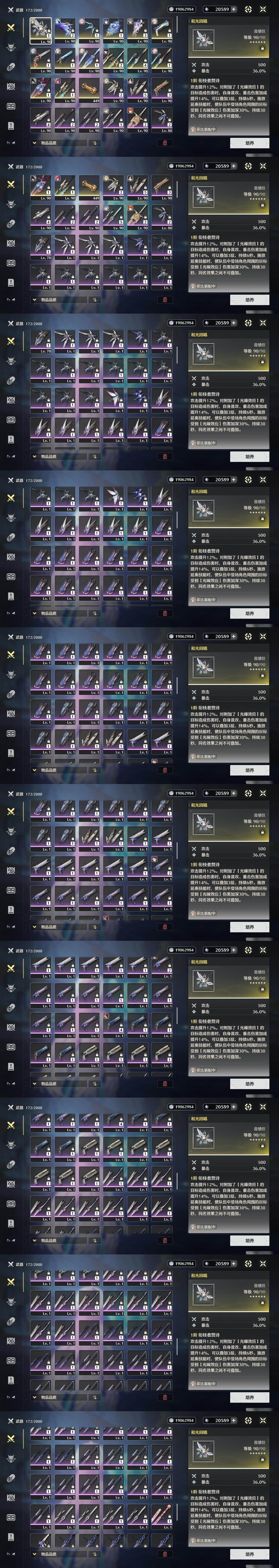Expand the chevron arrow left of topmost 物品品质
The height and width of the screenshot is (1568, 279).
34,143
